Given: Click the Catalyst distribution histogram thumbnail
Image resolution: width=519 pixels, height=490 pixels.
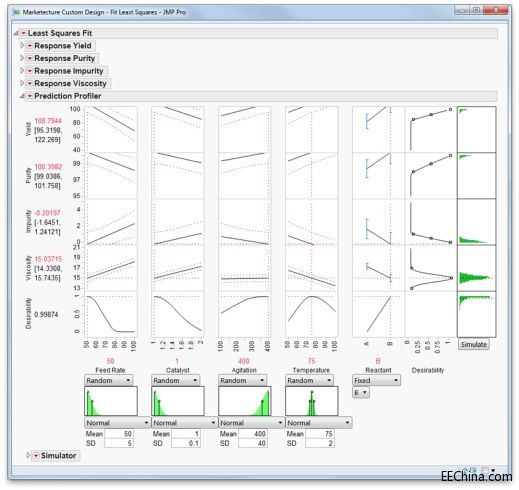Looking at the screenshot, I should [x=178, y=401].
